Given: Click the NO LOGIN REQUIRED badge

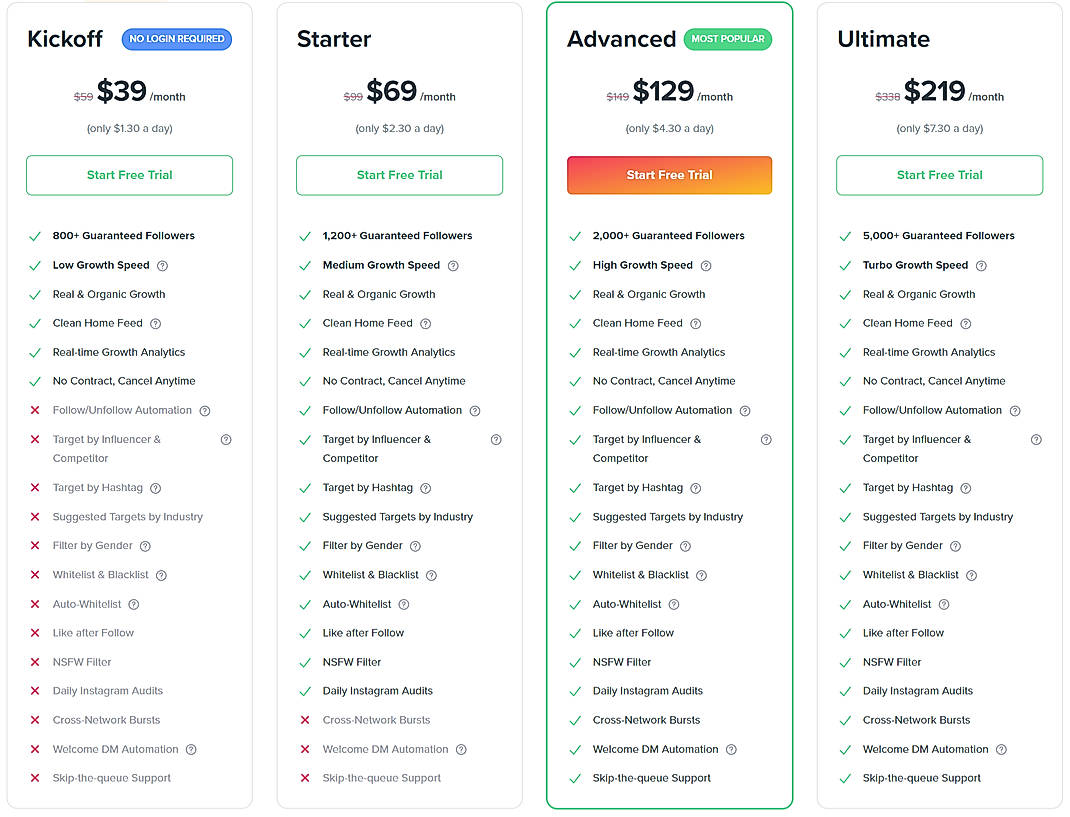Looking at the screenshot, I should tap(176, 39).
